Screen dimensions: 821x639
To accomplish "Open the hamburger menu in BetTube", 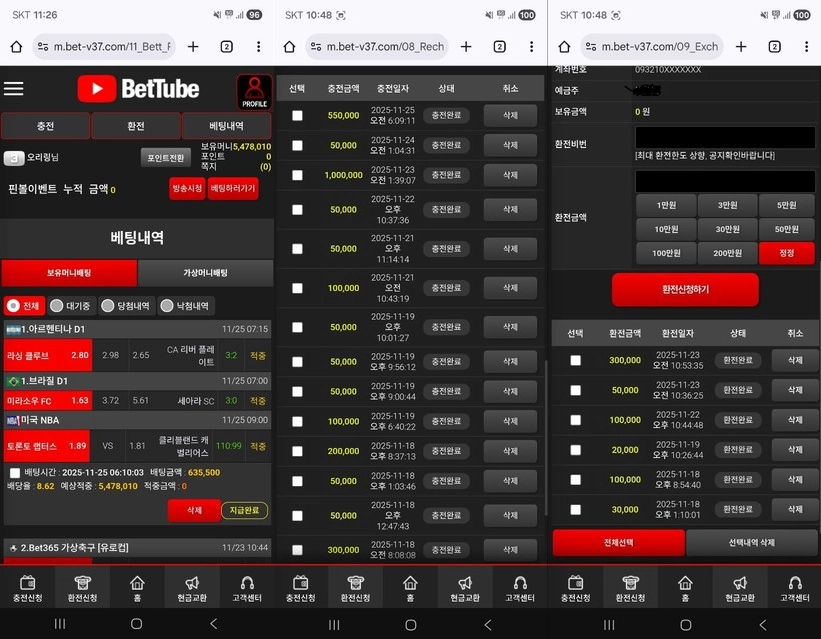I will (14, 89).
